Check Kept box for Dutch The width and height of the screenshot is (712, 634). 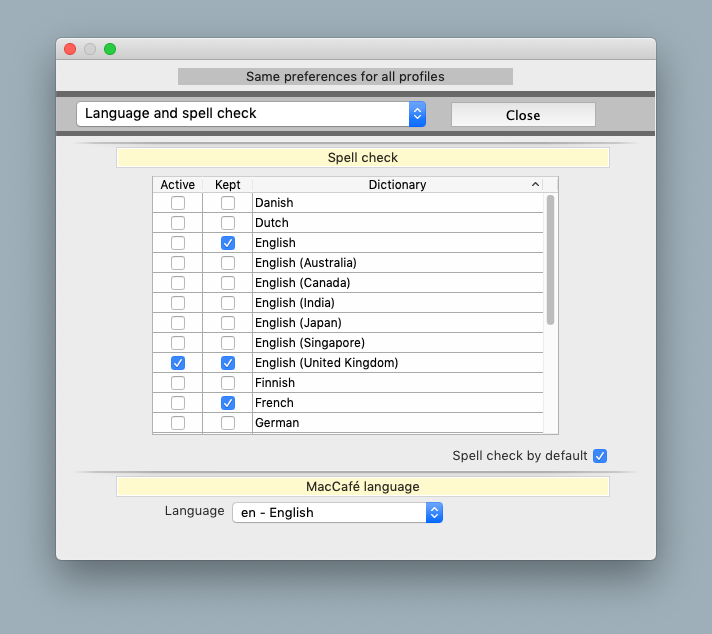coord(228,223)
